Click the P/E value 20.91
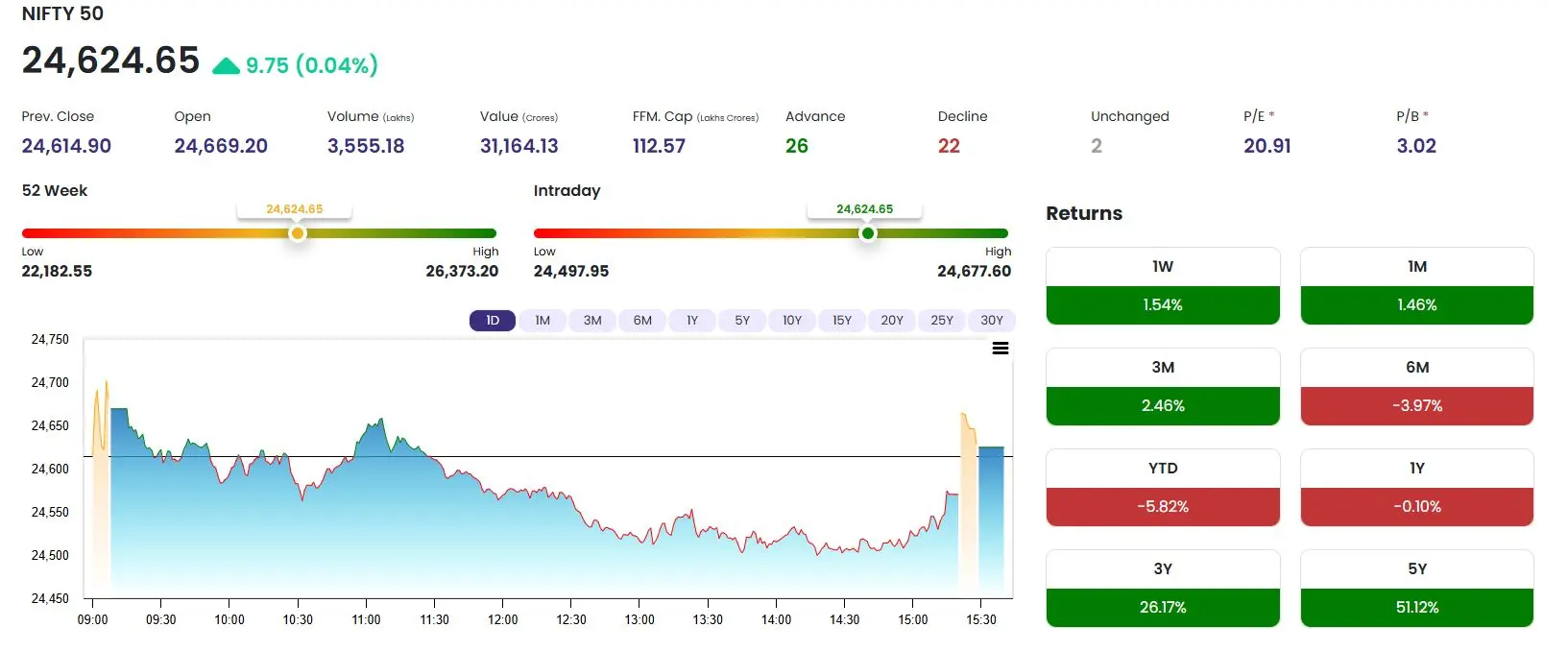Image resolution: width=1568 pixels, height=652 pixels. coord(1267,146)
